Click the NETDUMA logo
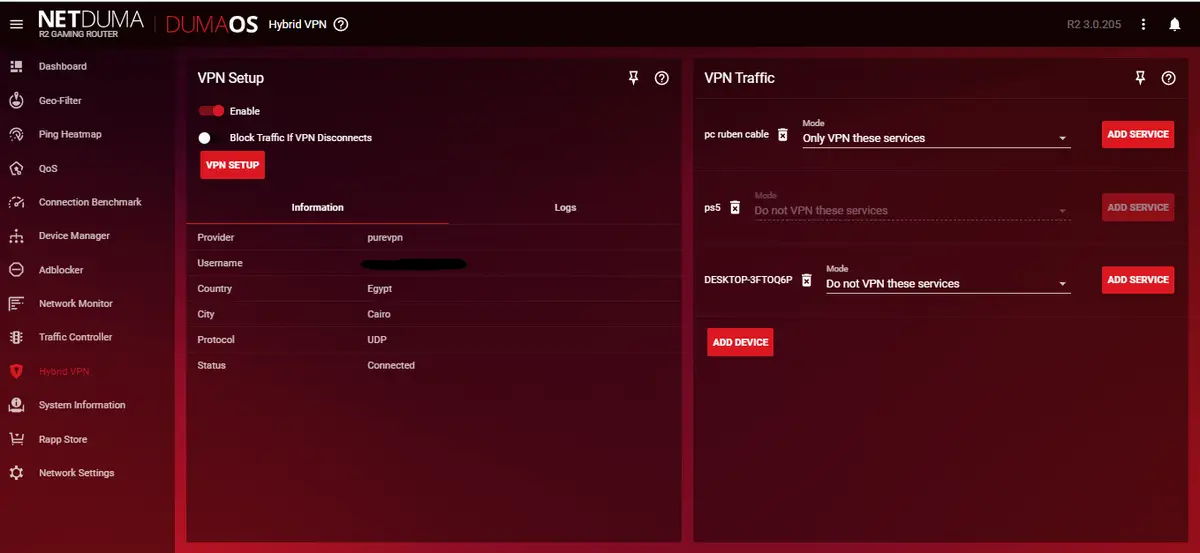This screenshot has width=1200, height=553. 90,23
